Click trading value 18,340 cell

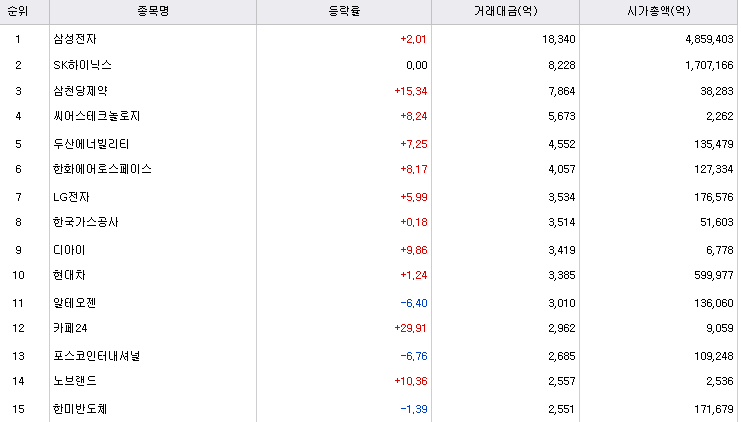pyautogui.click(x=559, y=39)
